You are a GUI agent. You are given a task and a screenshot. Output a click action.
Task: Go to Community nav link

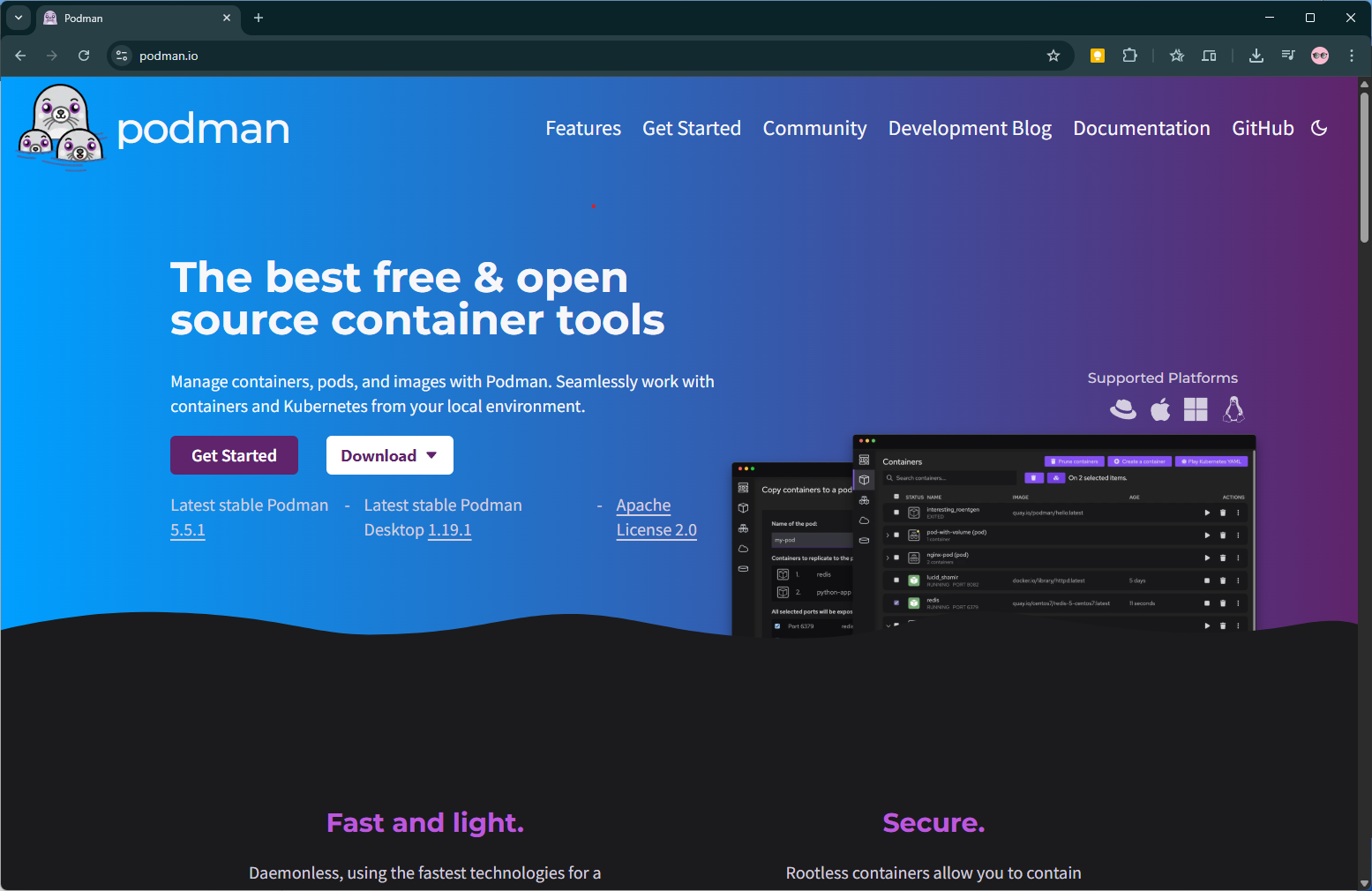click(814, 128)
